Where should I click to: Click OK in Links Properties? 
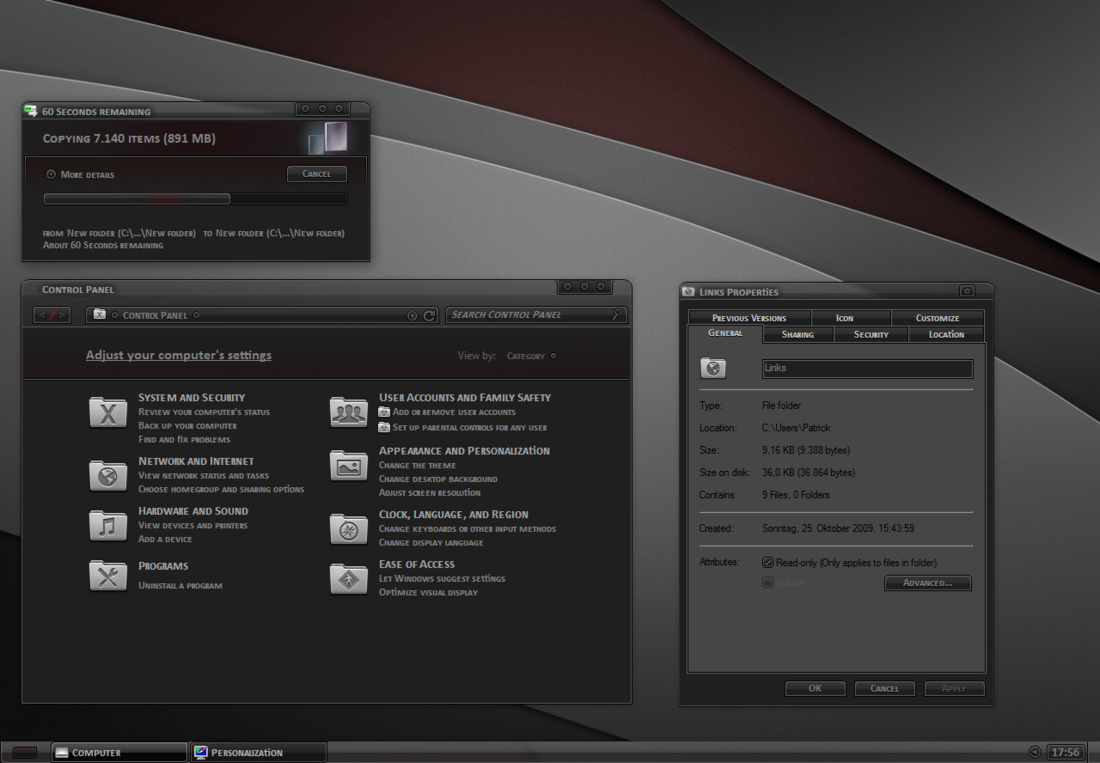click(815, 689)
